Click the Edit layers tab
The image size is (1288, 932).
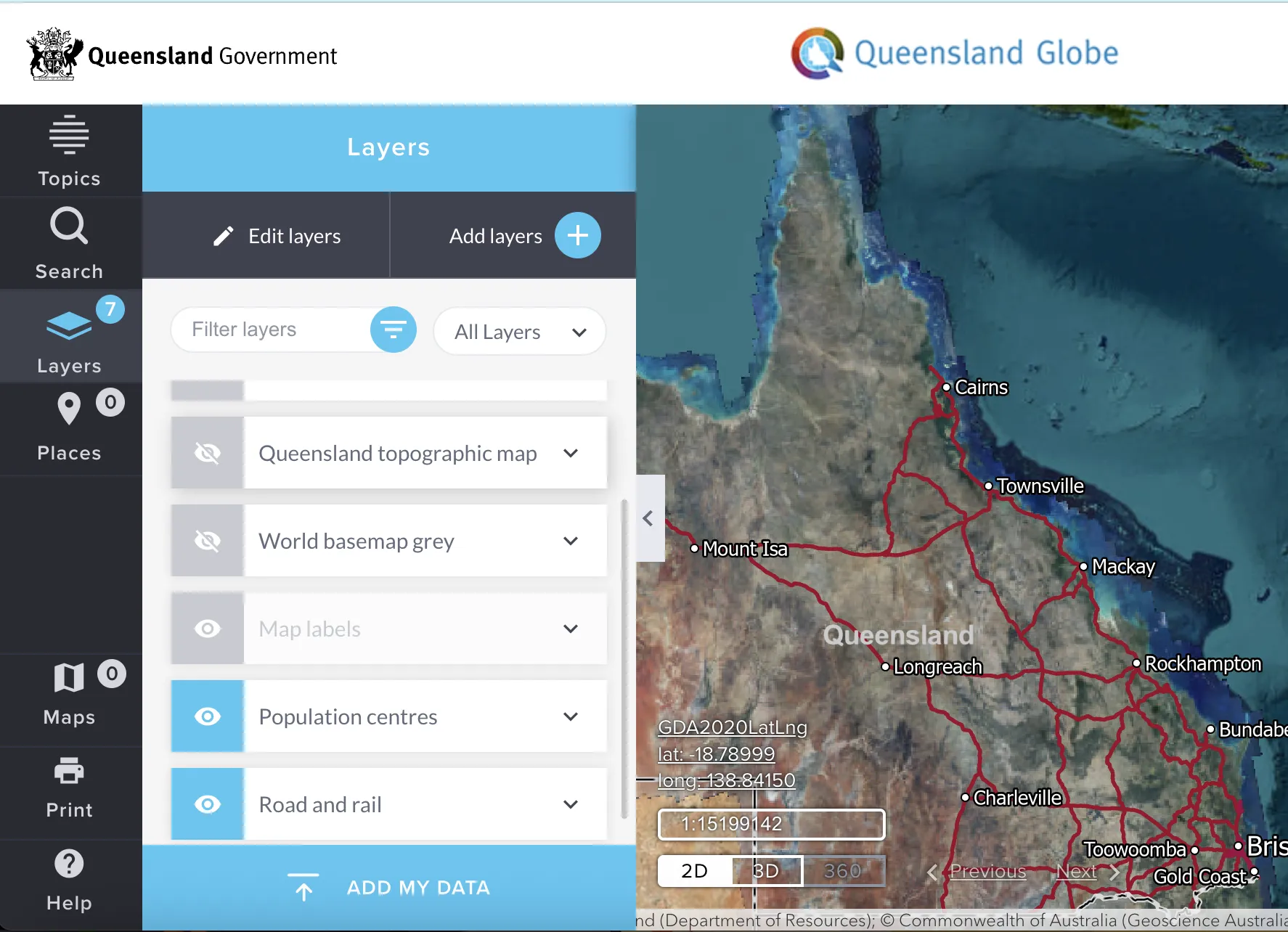(266, 235)
